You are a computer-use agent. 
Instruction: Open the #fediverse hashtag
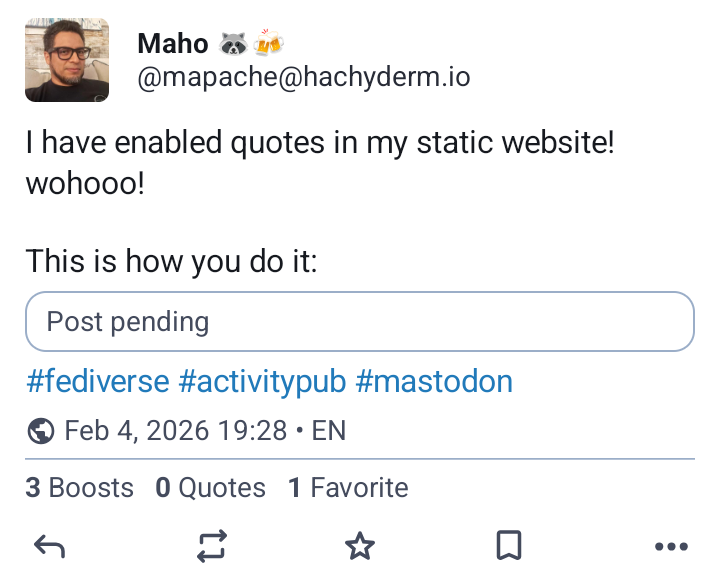pos(96,381)
